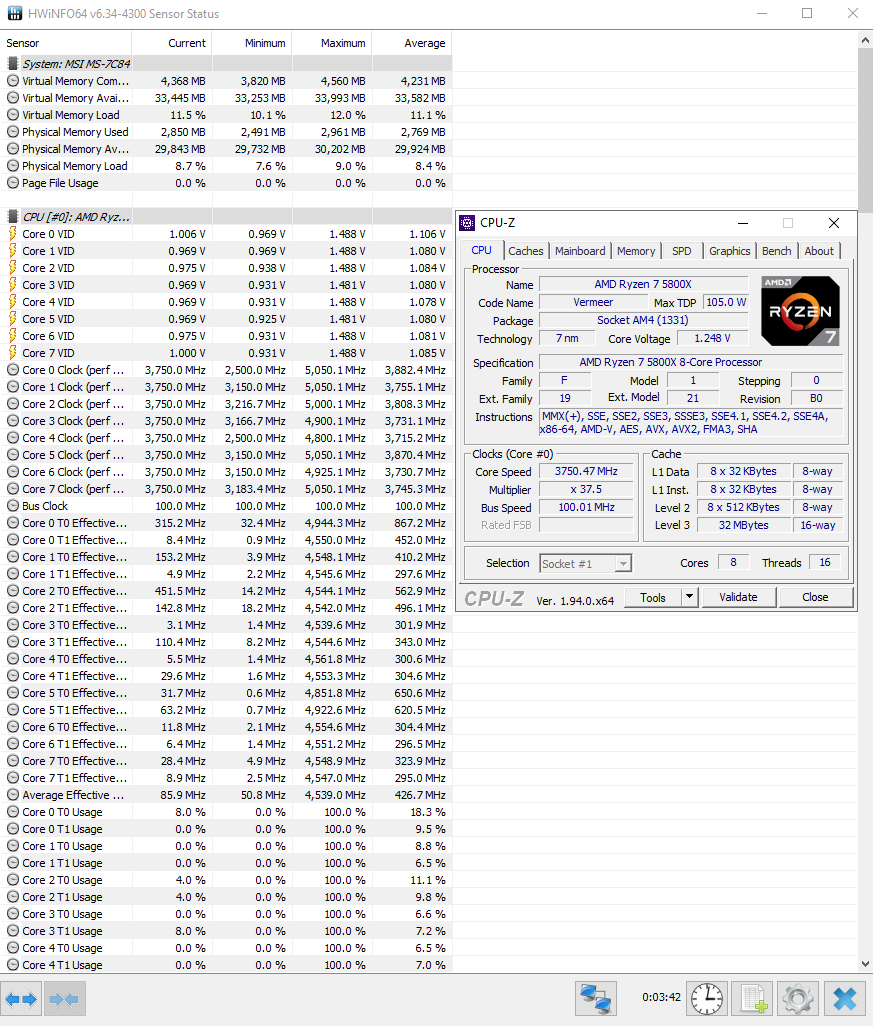This screenshot has width=873, height=1026.
Task: Click the Max TDP 105.0 W value
Action: [x=726, y=302]
